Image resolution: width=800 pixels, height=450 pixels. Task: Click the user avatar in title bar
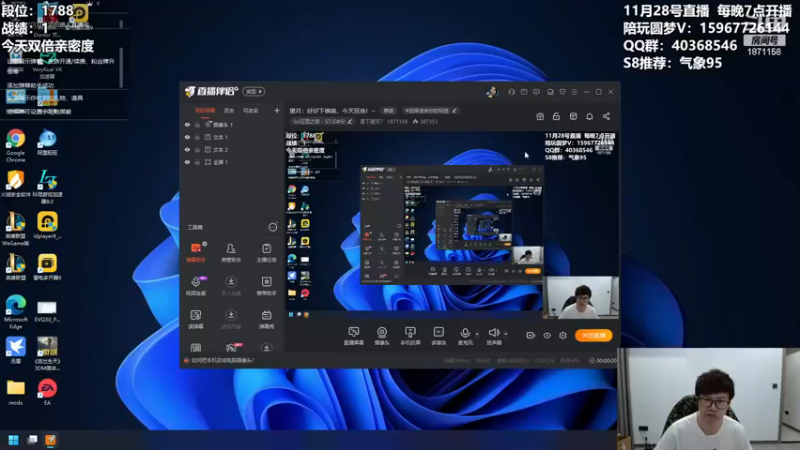tap(492, 92)
